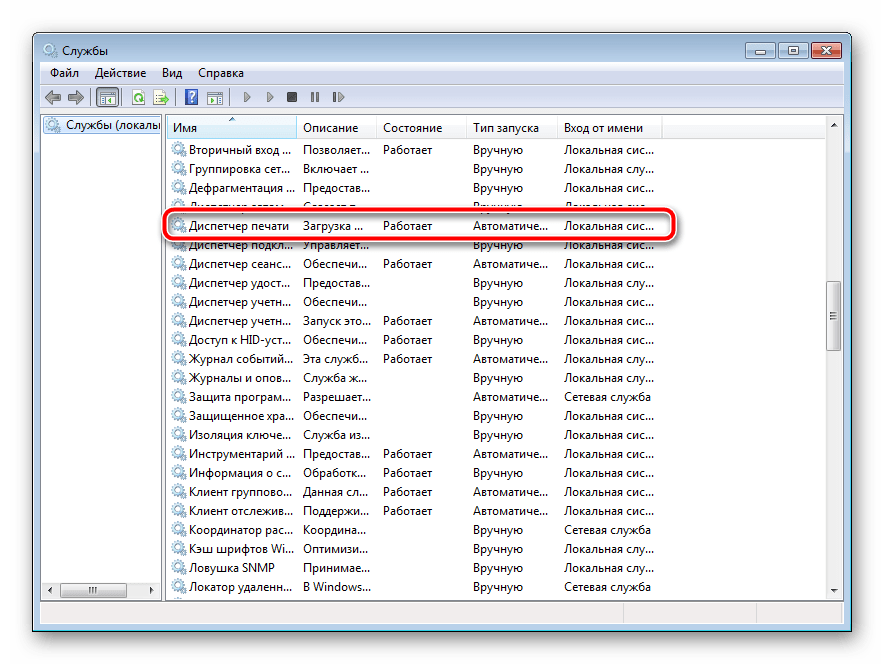Toggle the console tree view button
The height and width of the screenshot is (664, 884).
click(107, 97)
